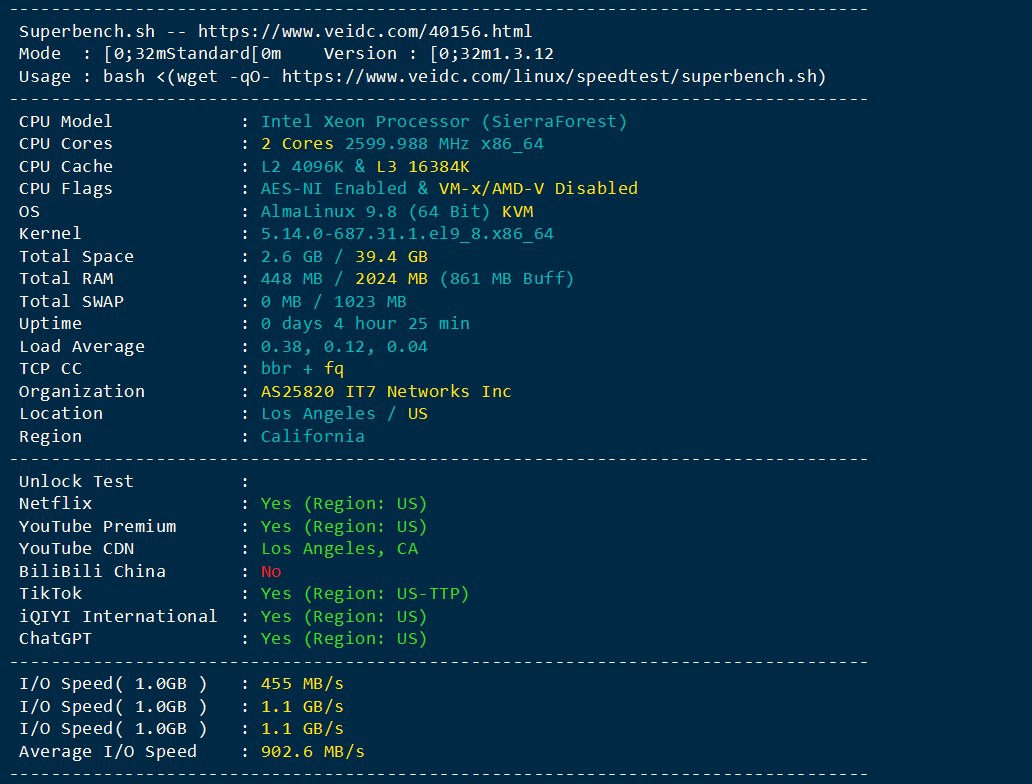Image resolution: width=1032 pixels, height=784 pixels.
Task: Click the red BiliBili China 'No'
Action: point(271,571)
